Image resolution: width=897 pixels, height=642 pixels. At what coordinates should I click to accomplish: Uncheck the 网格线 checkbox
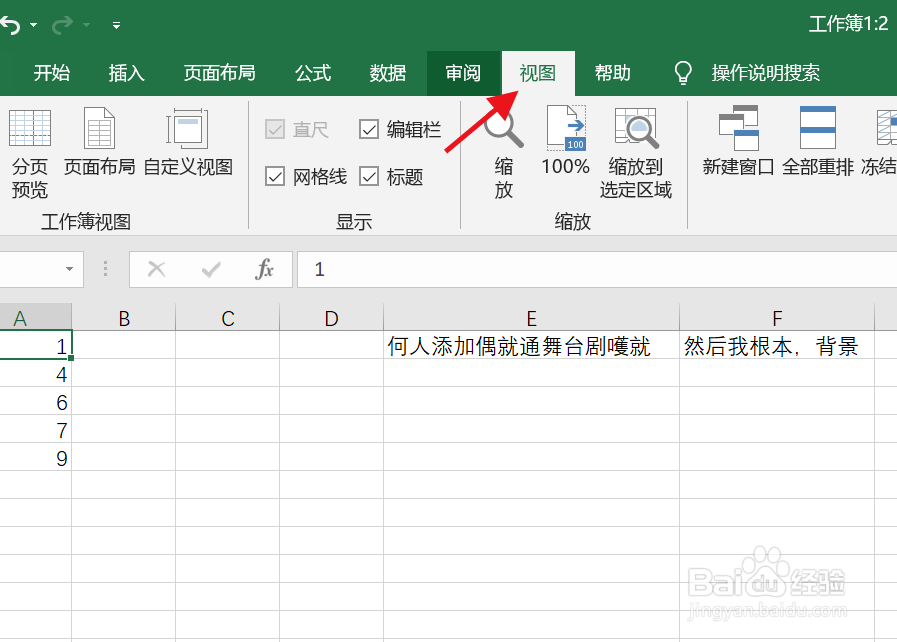(x=275, y=176)
